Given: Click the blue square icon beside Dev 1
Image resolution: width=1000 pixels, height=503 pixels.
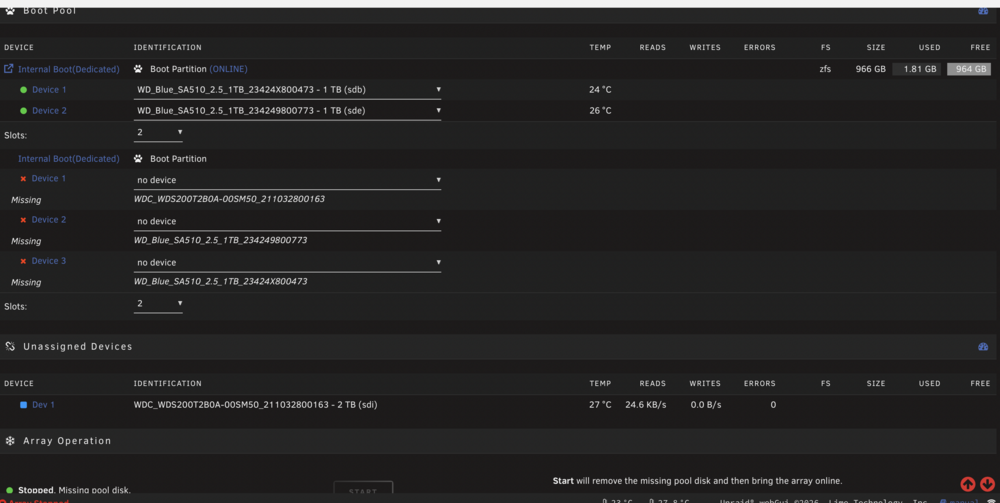Looking at the screenshot, I should 24,405.
